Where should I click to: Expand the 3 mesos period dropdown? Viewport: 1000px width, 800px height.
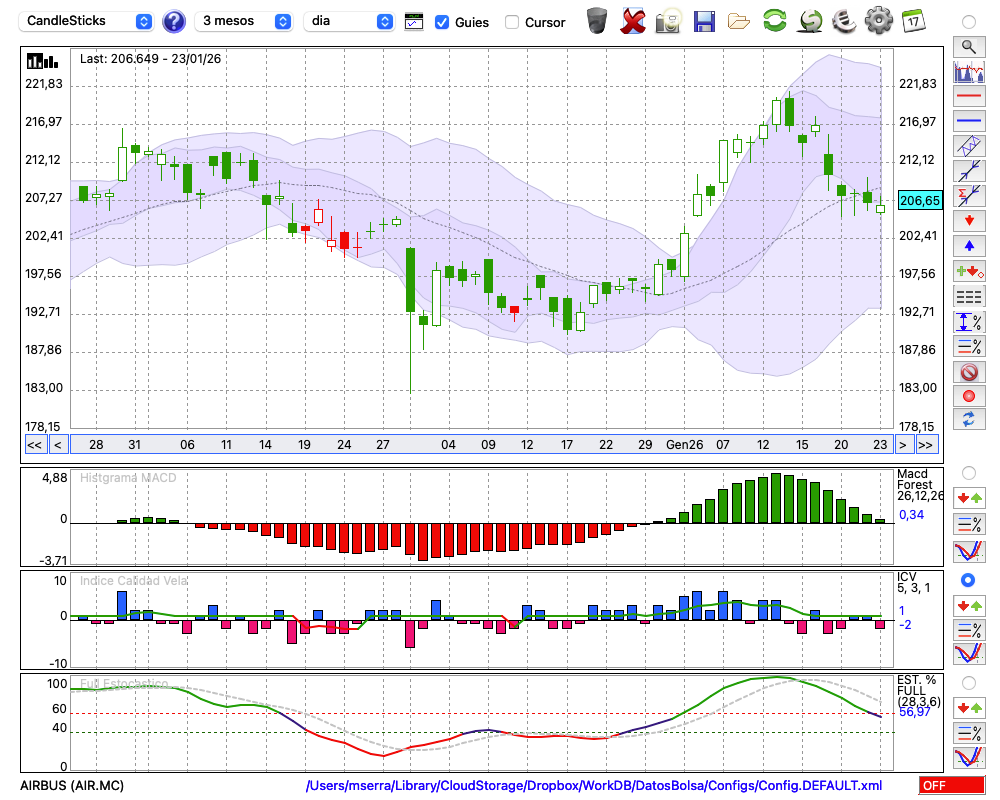[x=244, y=21]
